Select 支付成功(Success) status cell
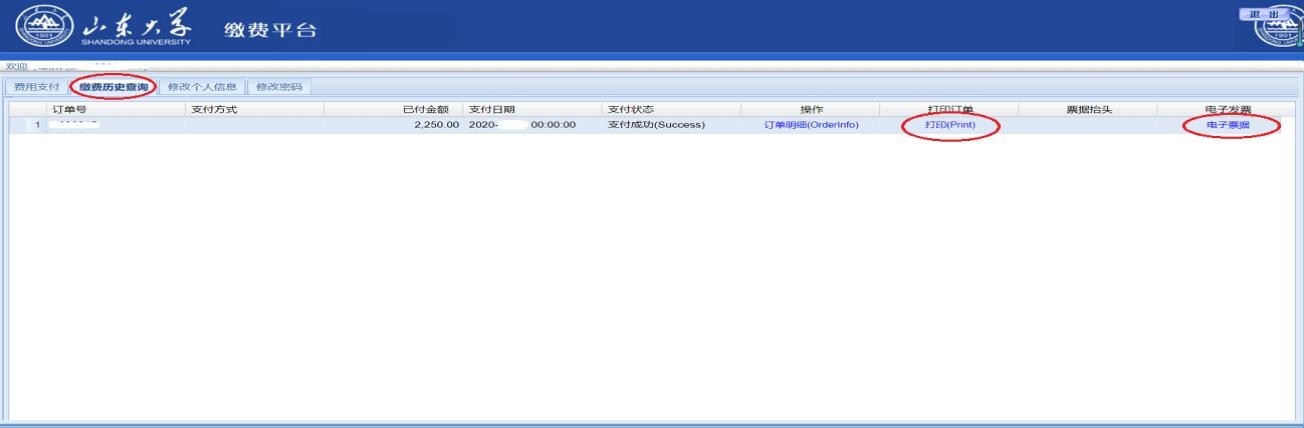1304x428 pixels. 672,125
